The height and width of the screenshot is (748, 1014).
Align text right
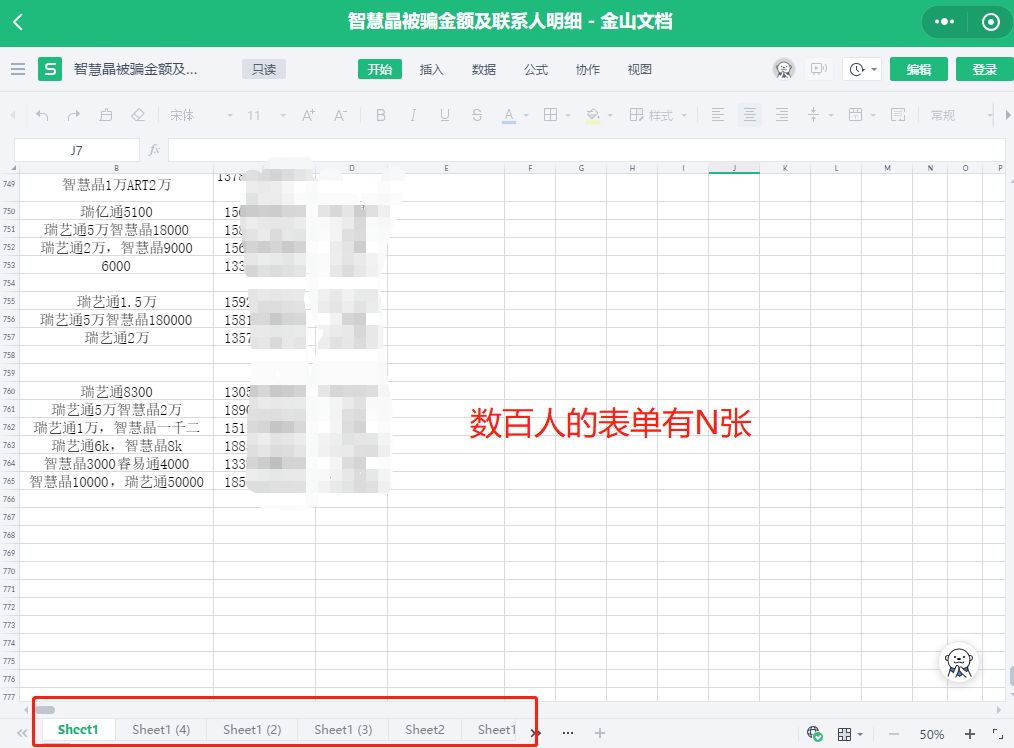pos(782,115)
